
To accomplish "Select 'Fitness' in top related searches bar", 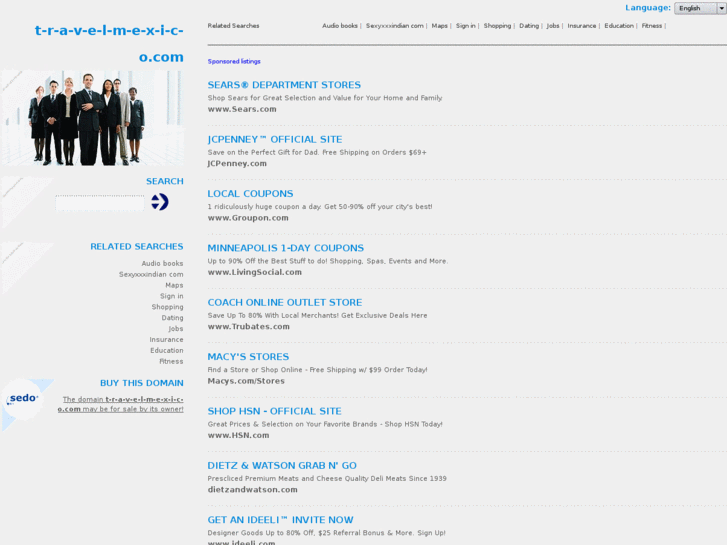I will tap(652, 26).
